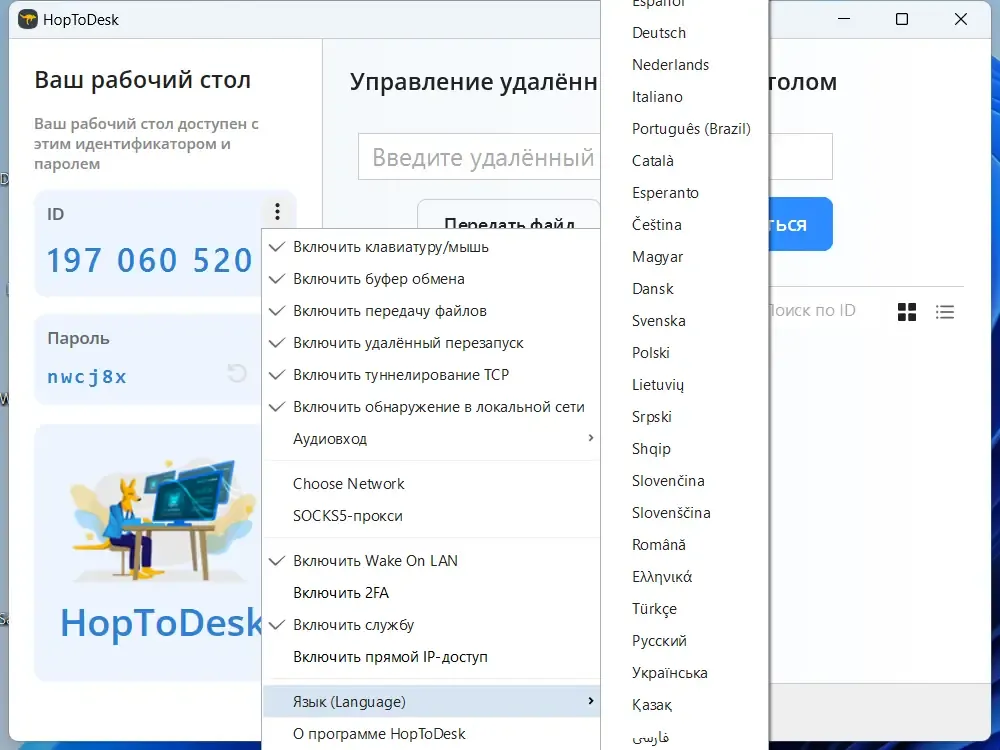Refresh the password with the reload icon

click(x=237, y=373)
